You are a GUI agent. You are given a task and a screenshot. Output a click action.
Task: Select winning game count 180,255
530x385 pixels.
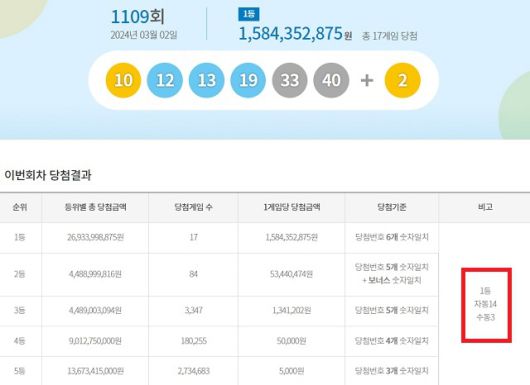193,341
